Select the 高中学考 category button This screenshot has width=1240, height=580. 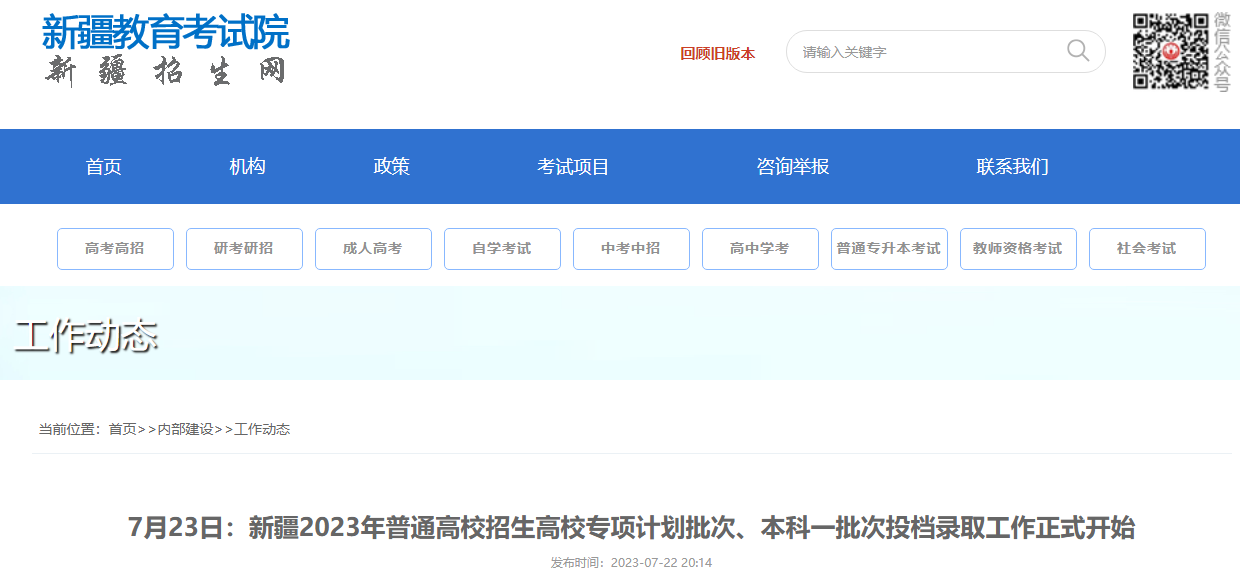[760, 249]
